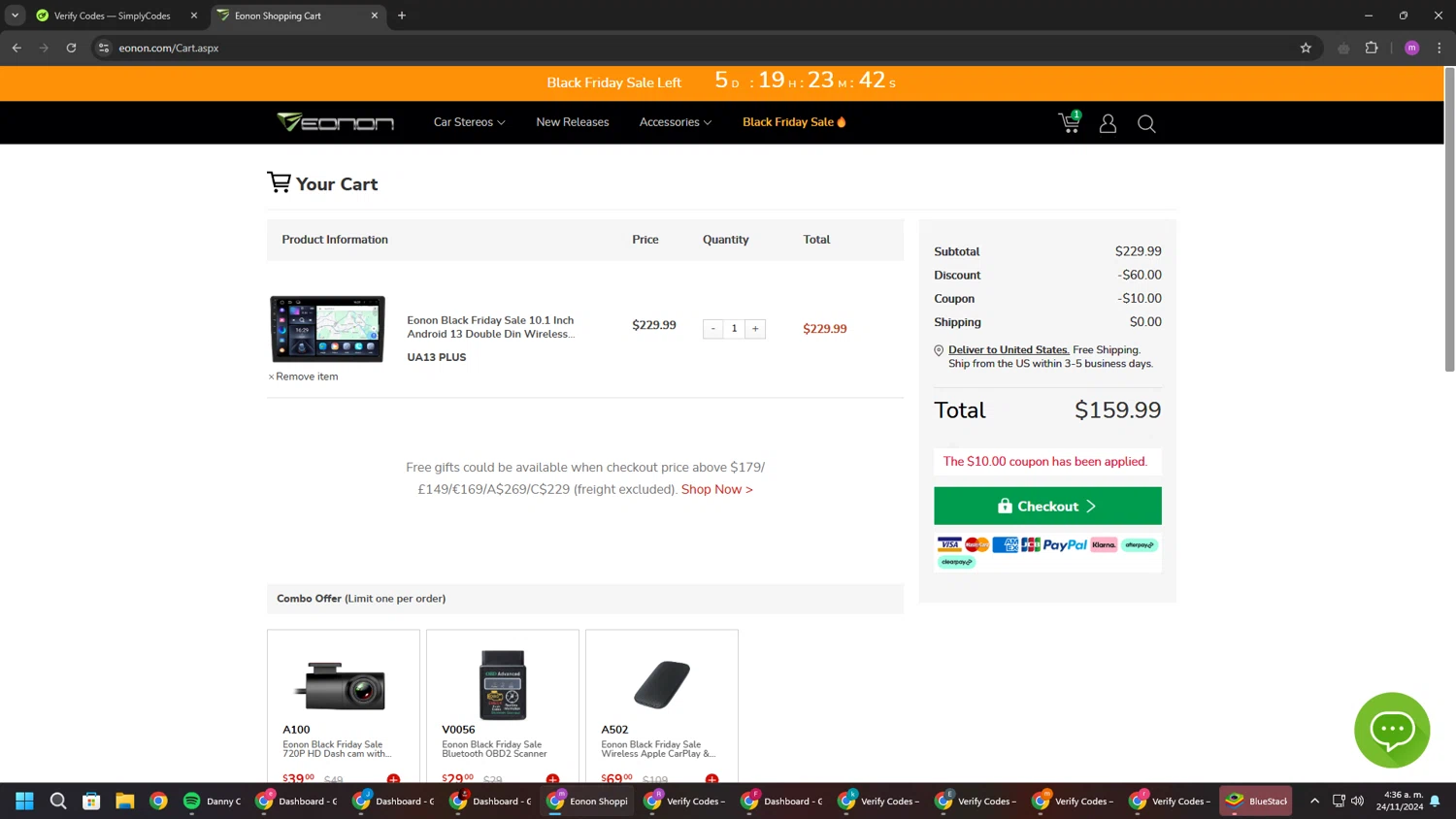Open New Releases page
The width and height of the screenshot is (1456, 819).
point(573,122)
